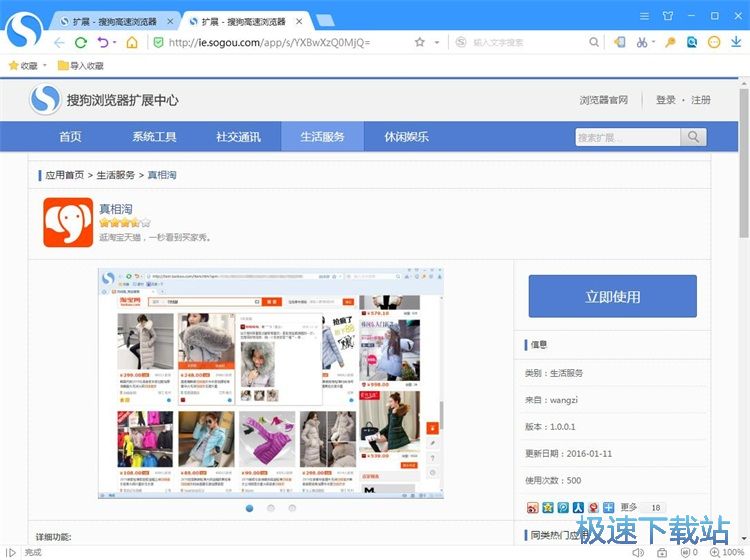Toggle status bar sound speaker icon
Image resolution: width=750 pixels, height=560 pixels.
tap(638, 552)
